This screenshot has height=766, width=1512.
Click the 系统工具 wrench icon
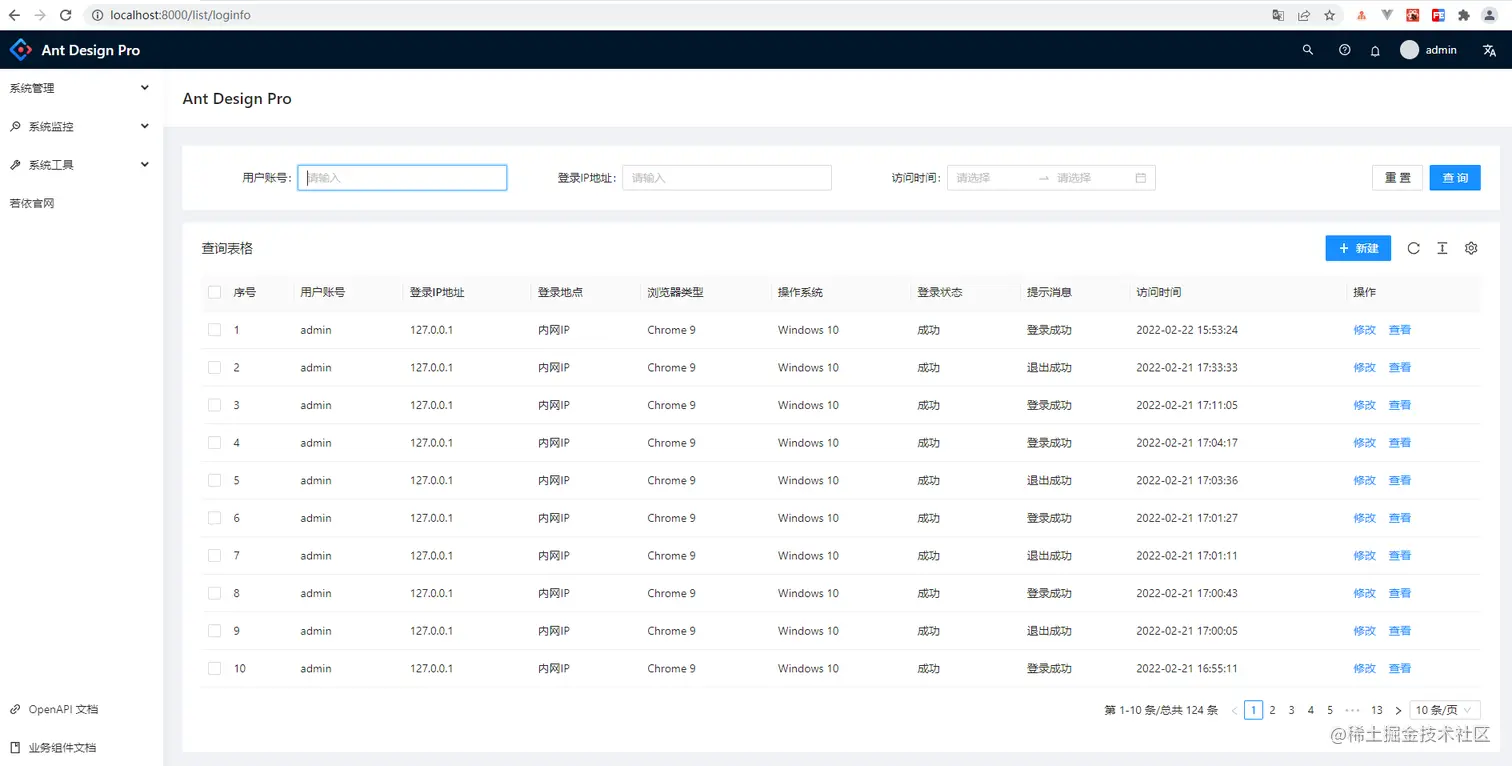coord(15,165)
